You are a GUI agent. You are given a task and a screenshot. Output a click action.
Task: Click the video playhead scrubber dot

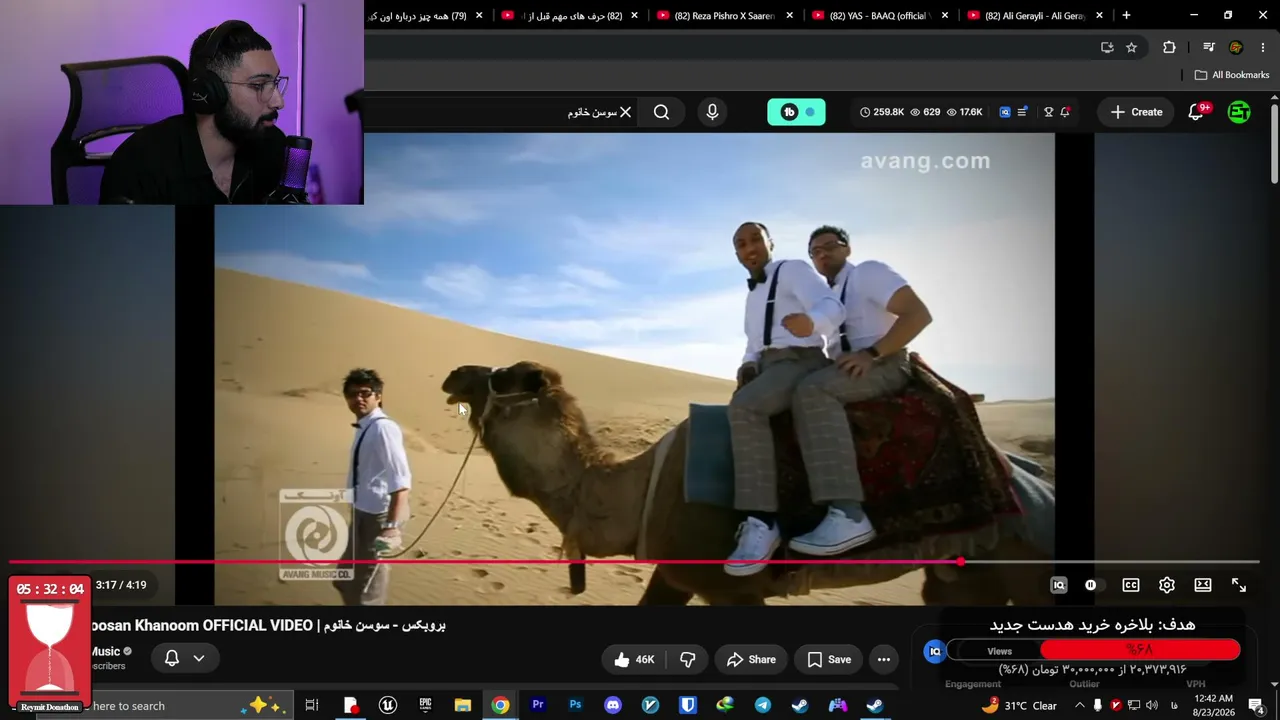(x=960, y=562)
